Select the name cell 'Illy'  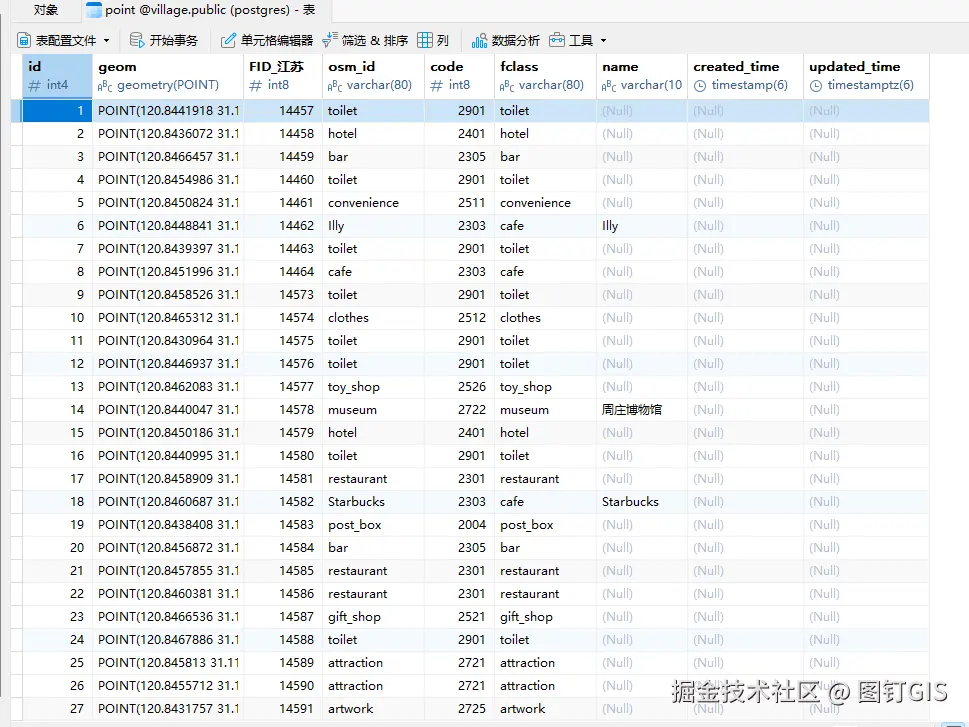(x=641, y=226)
